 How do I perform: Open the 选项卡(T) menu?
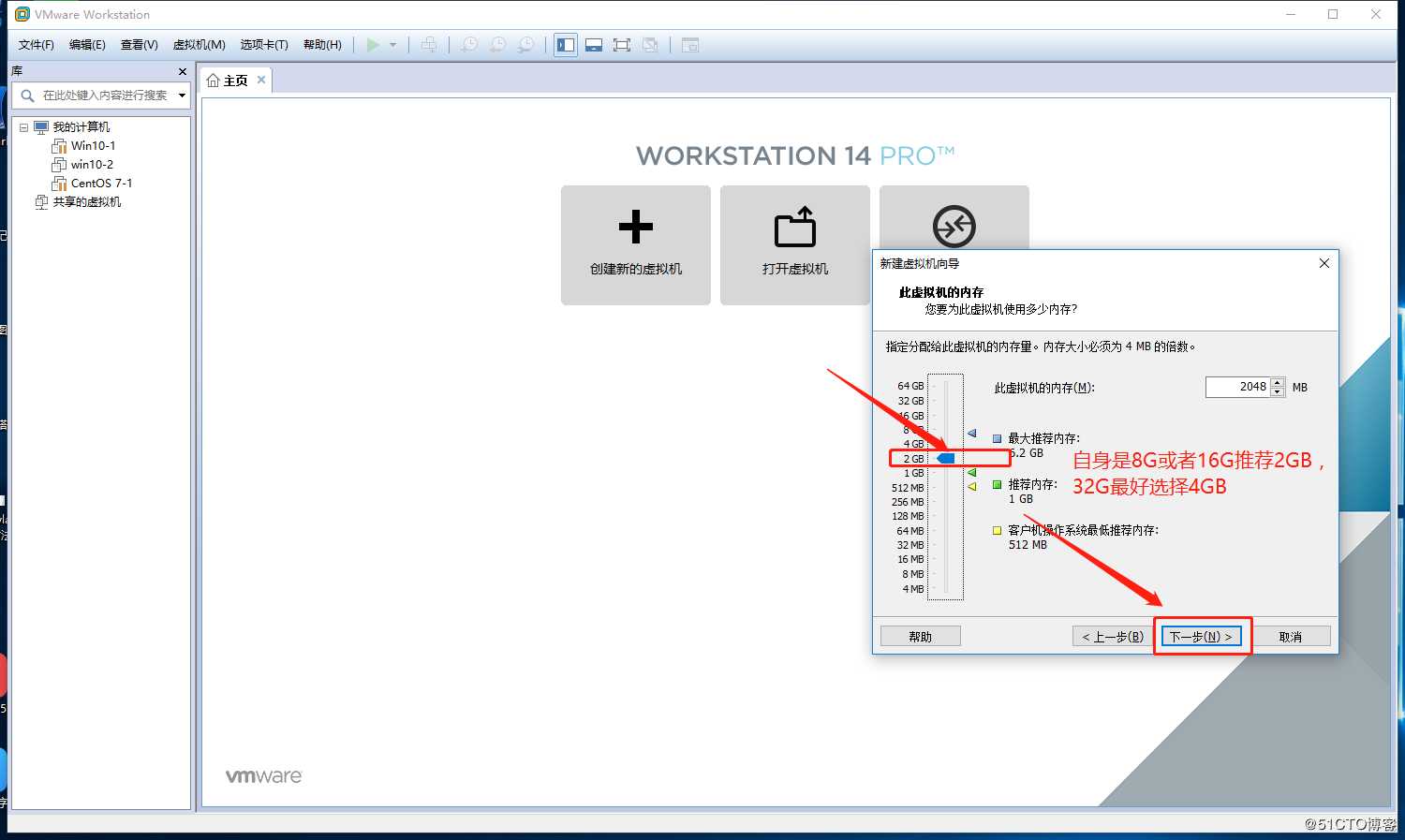tap(264, 45)
